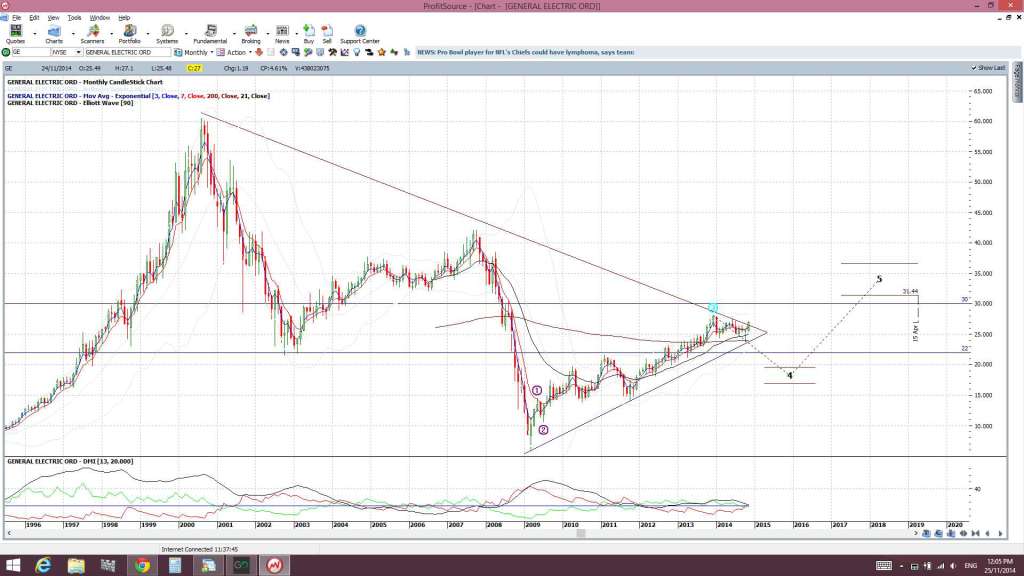The height and width of the screenshot is (576, 1024).
Task: Click the hammer tools icon in chart toolbar
Action: pyautogui.click(x=332, y=52)
